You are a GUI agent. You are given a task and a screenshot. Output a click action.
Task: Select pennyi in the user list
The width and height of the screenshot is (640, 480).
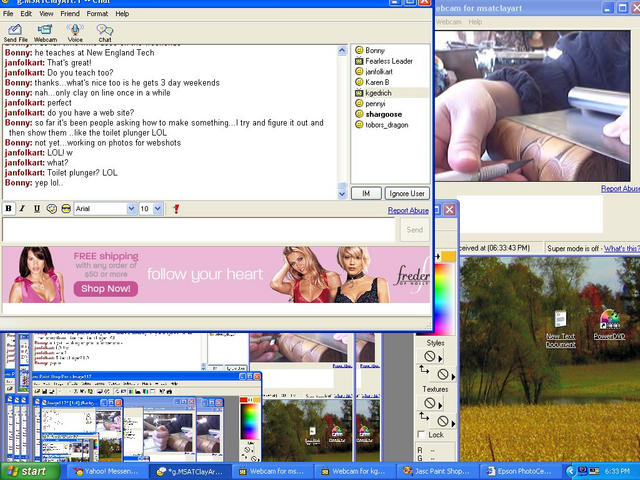370,103
